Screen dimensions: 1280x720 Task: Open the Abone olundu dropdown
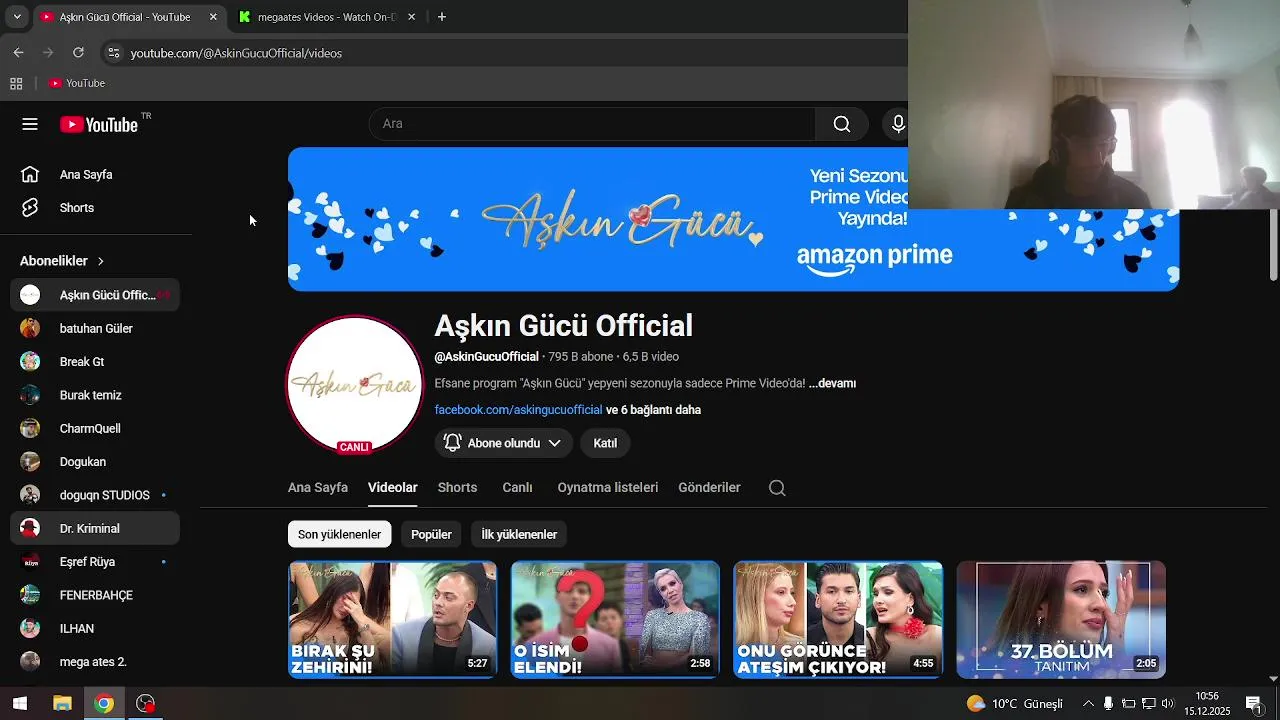tap(504, 443)
